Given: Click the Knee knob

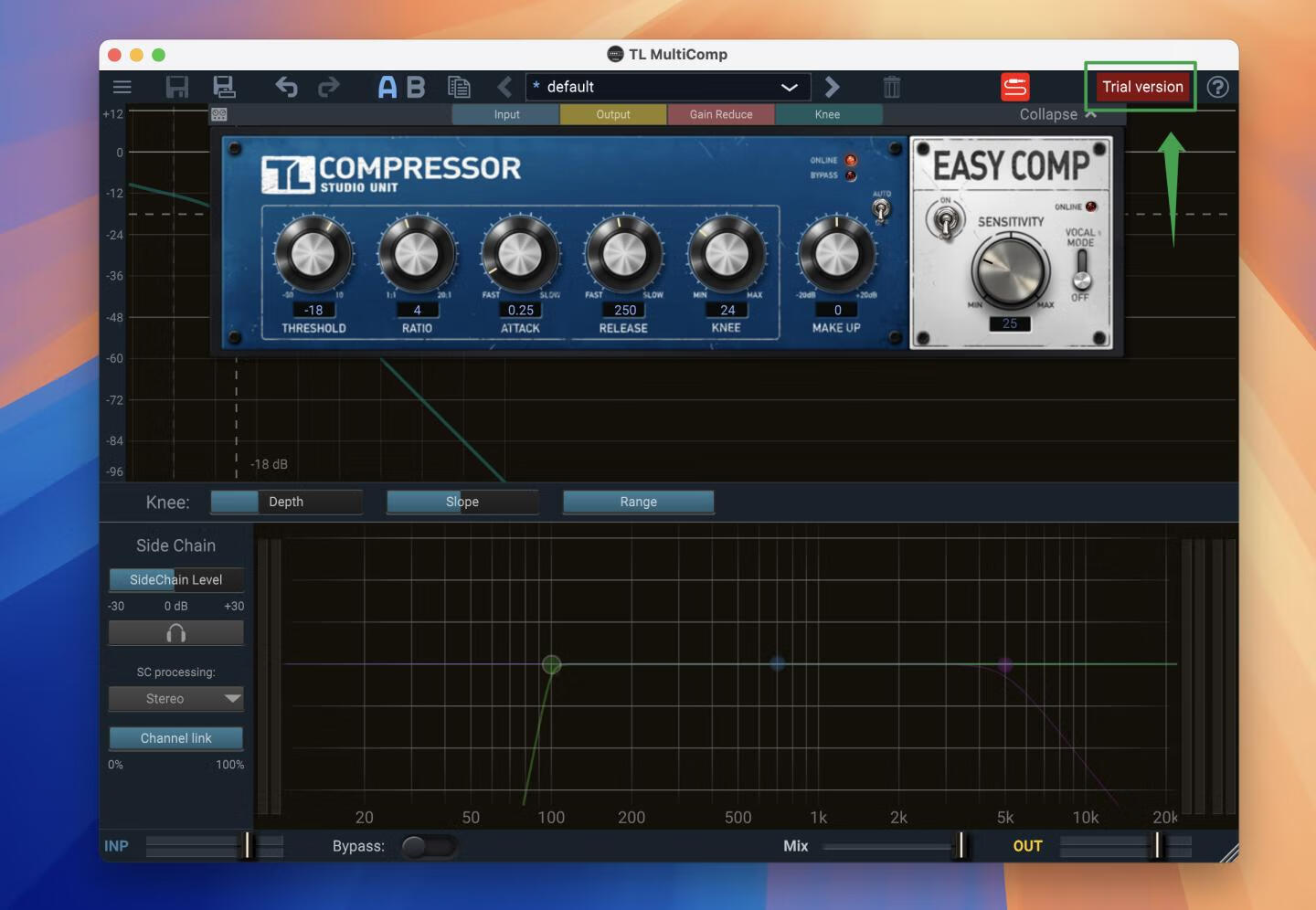Looking at the screenshot, I should click(x=727, y=254).
